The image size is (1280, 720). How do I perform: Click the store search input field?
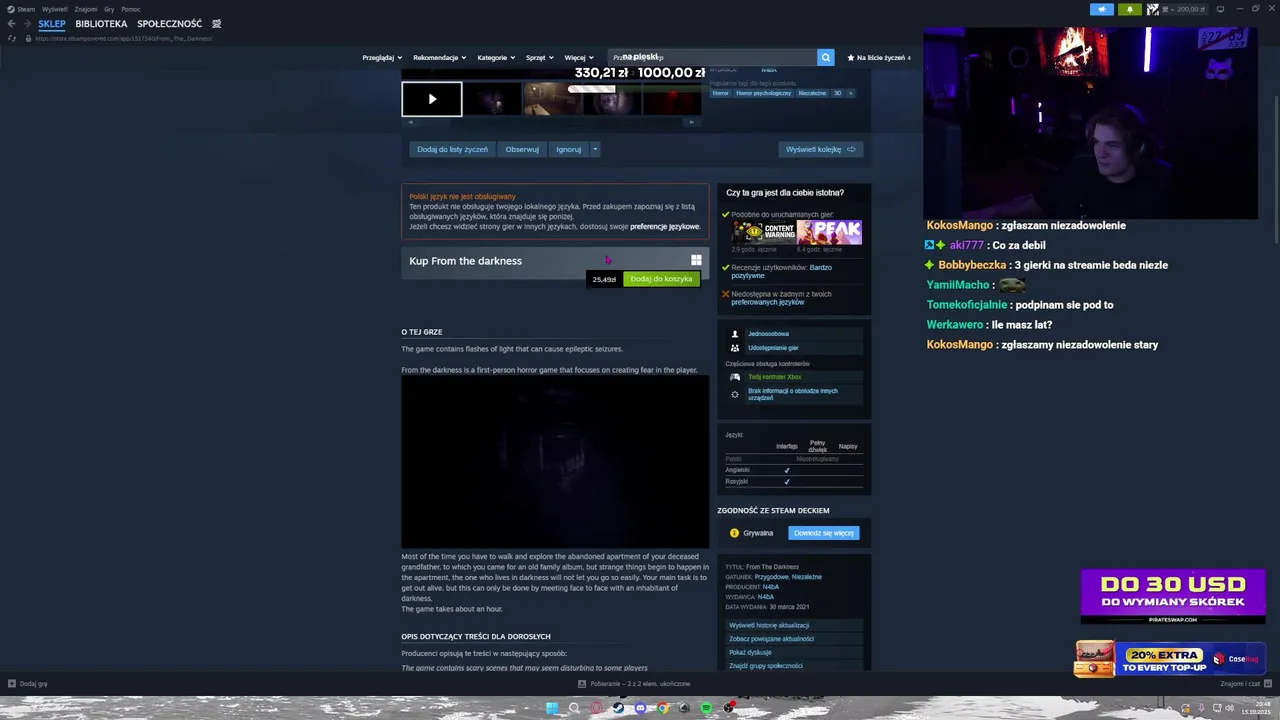(712, 57)
